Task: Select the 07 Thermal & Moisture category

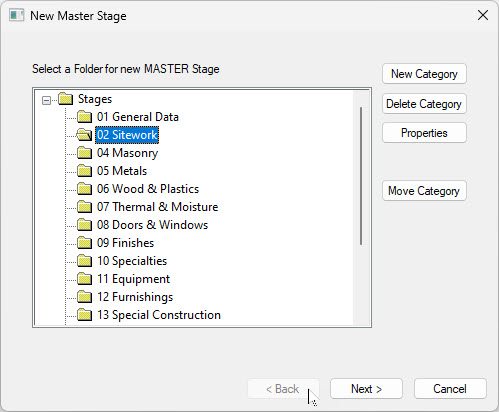Action: click(157, 207)
